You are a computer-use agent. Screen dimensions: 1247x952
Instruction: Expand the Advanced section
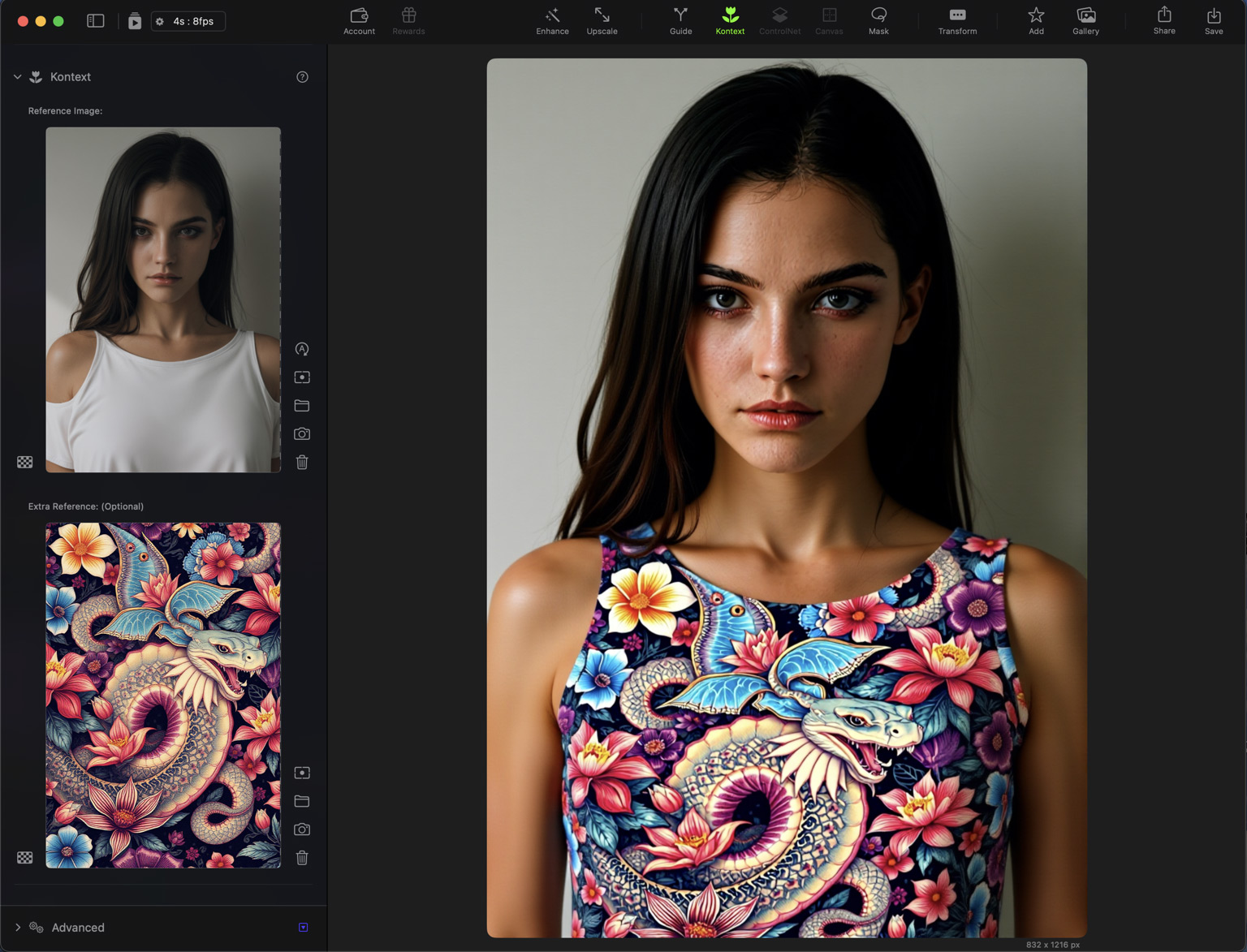pyautogui.click(x=18, y=927)
